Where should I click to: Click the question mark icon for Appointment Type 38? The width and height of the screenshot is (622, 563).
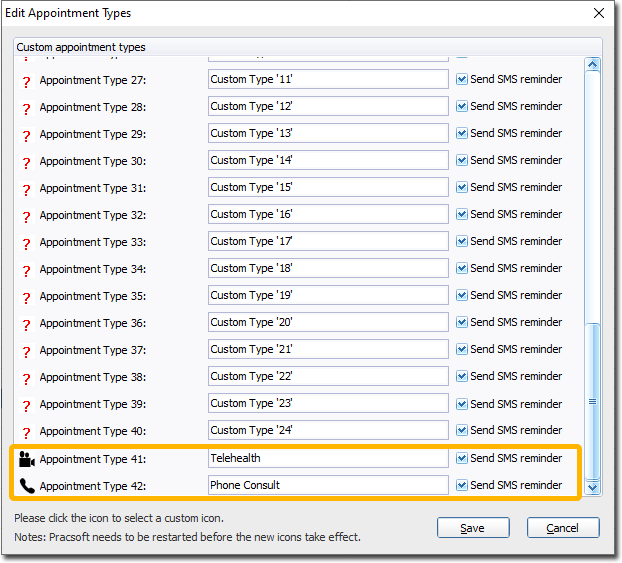coord(26,378)
